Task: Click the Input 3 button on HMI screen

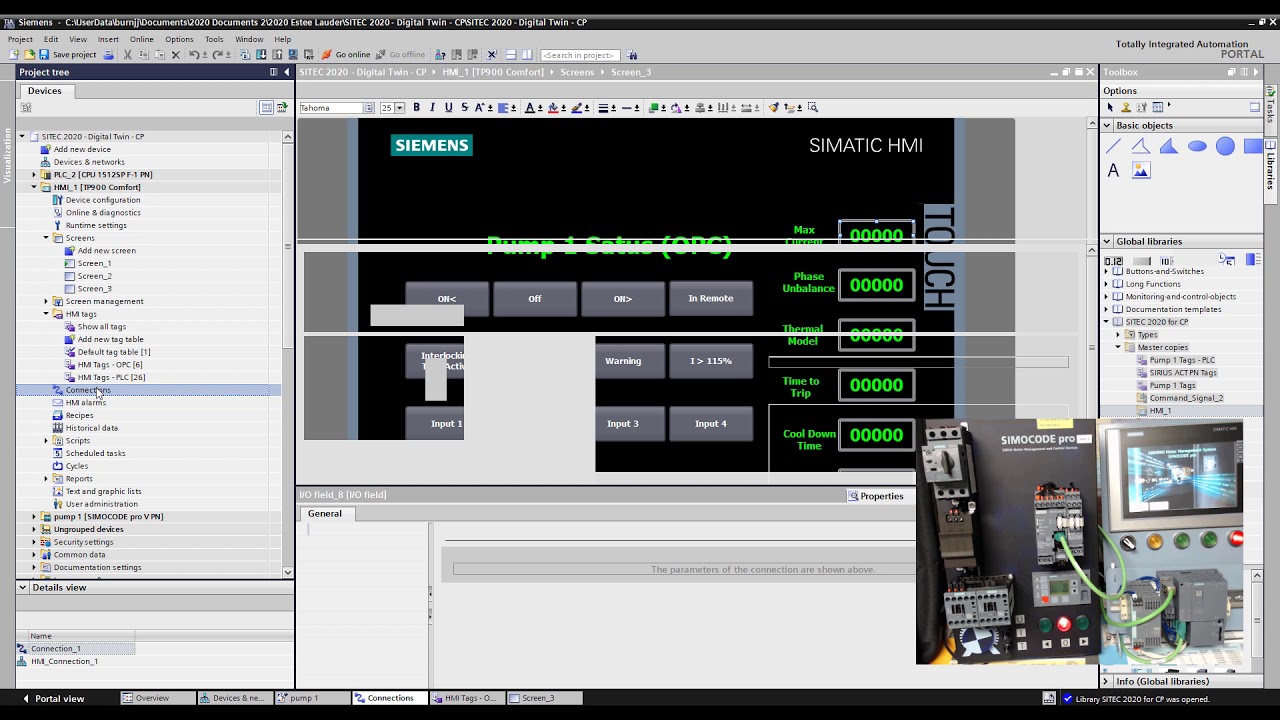Action: click(623, 424)
